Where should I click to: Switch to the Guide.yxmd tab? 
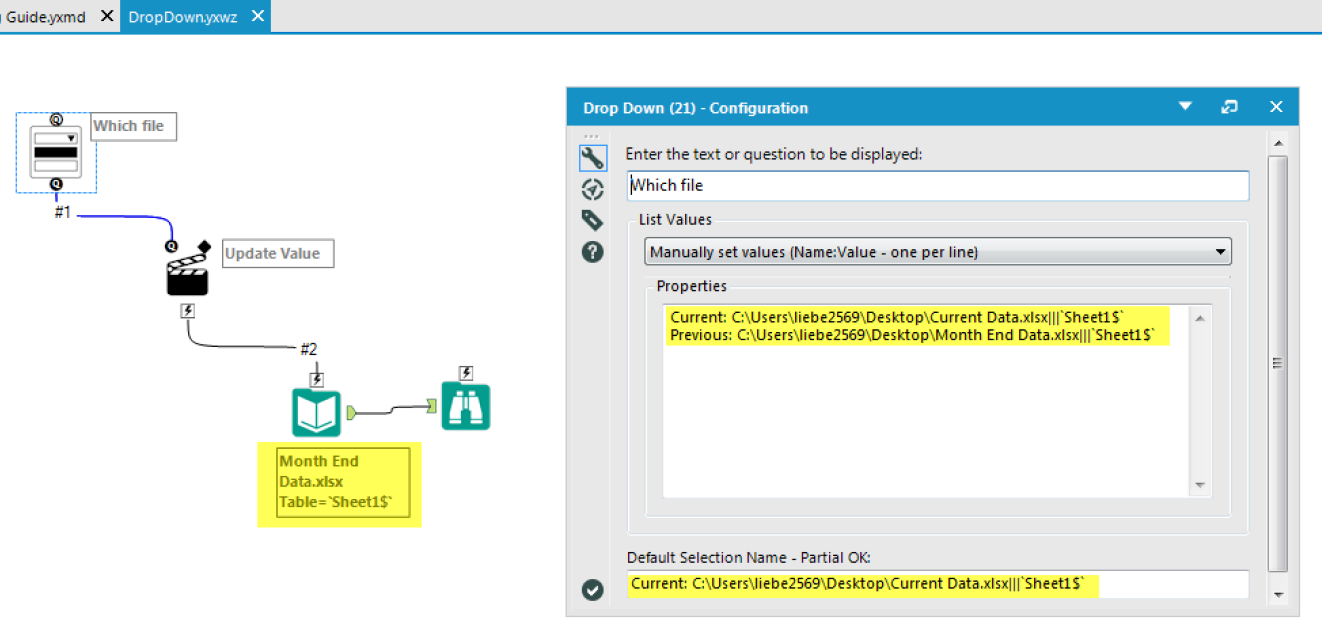45,16
